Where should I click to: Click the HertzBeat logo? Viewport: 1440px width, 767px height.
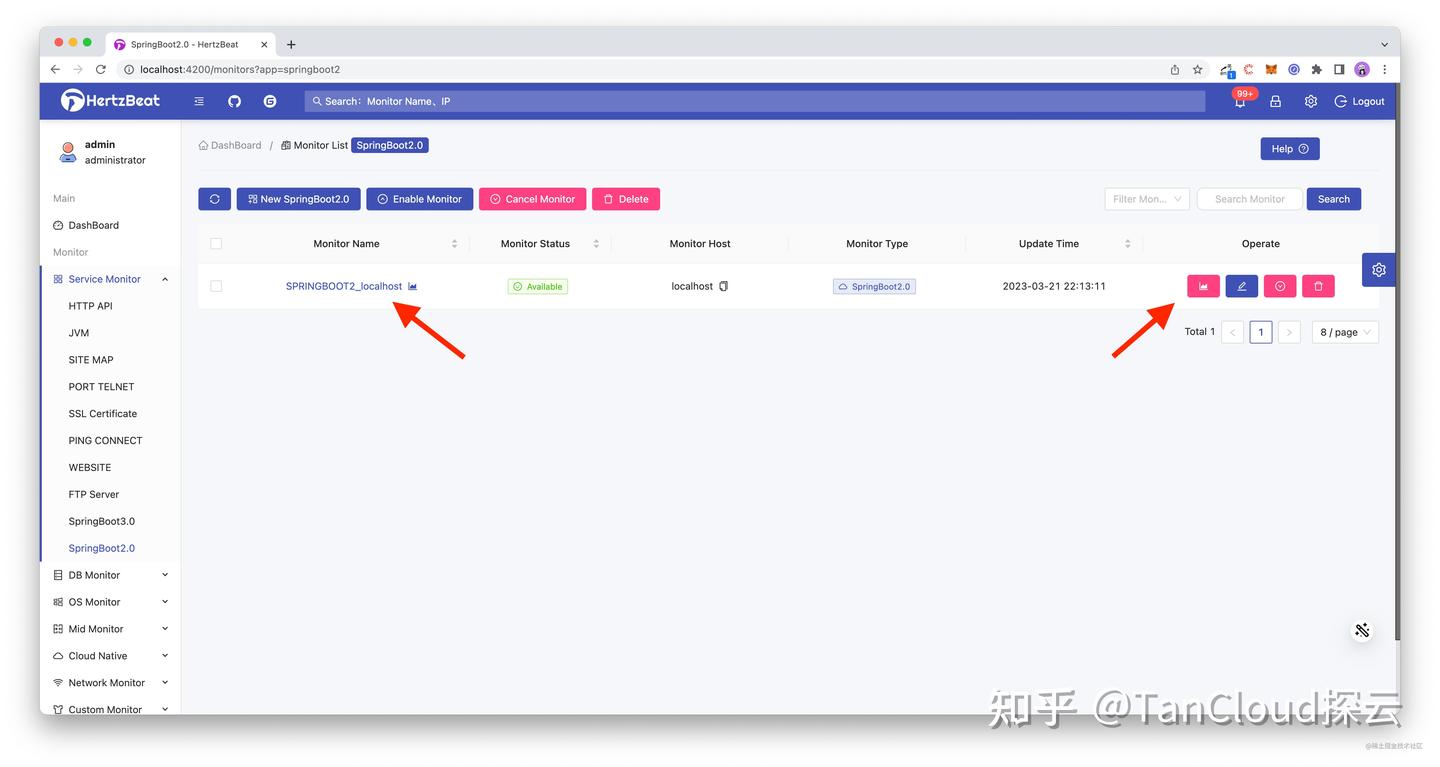click(x=110, y=100)
